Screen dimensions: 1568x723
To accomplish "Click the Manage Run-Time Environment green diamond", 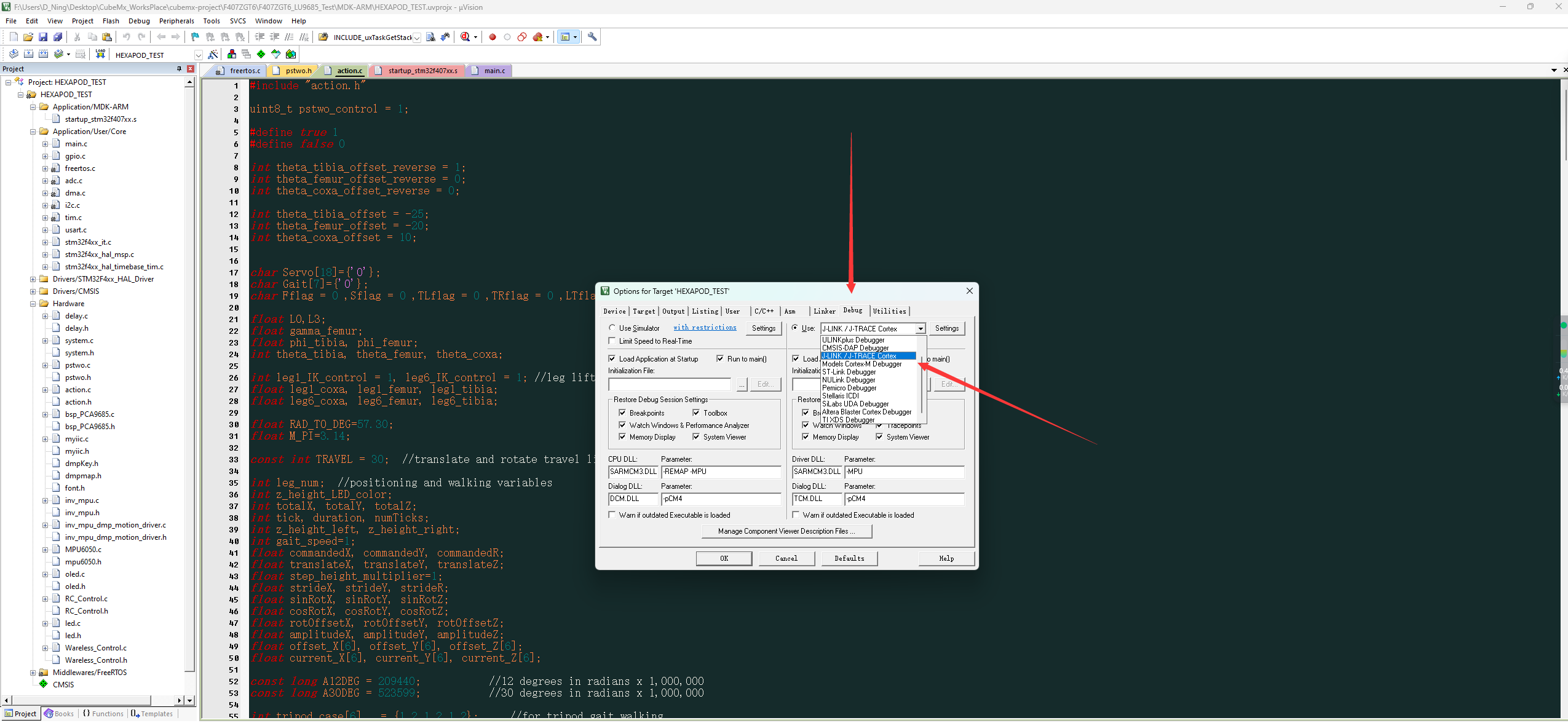I will 261,54.
